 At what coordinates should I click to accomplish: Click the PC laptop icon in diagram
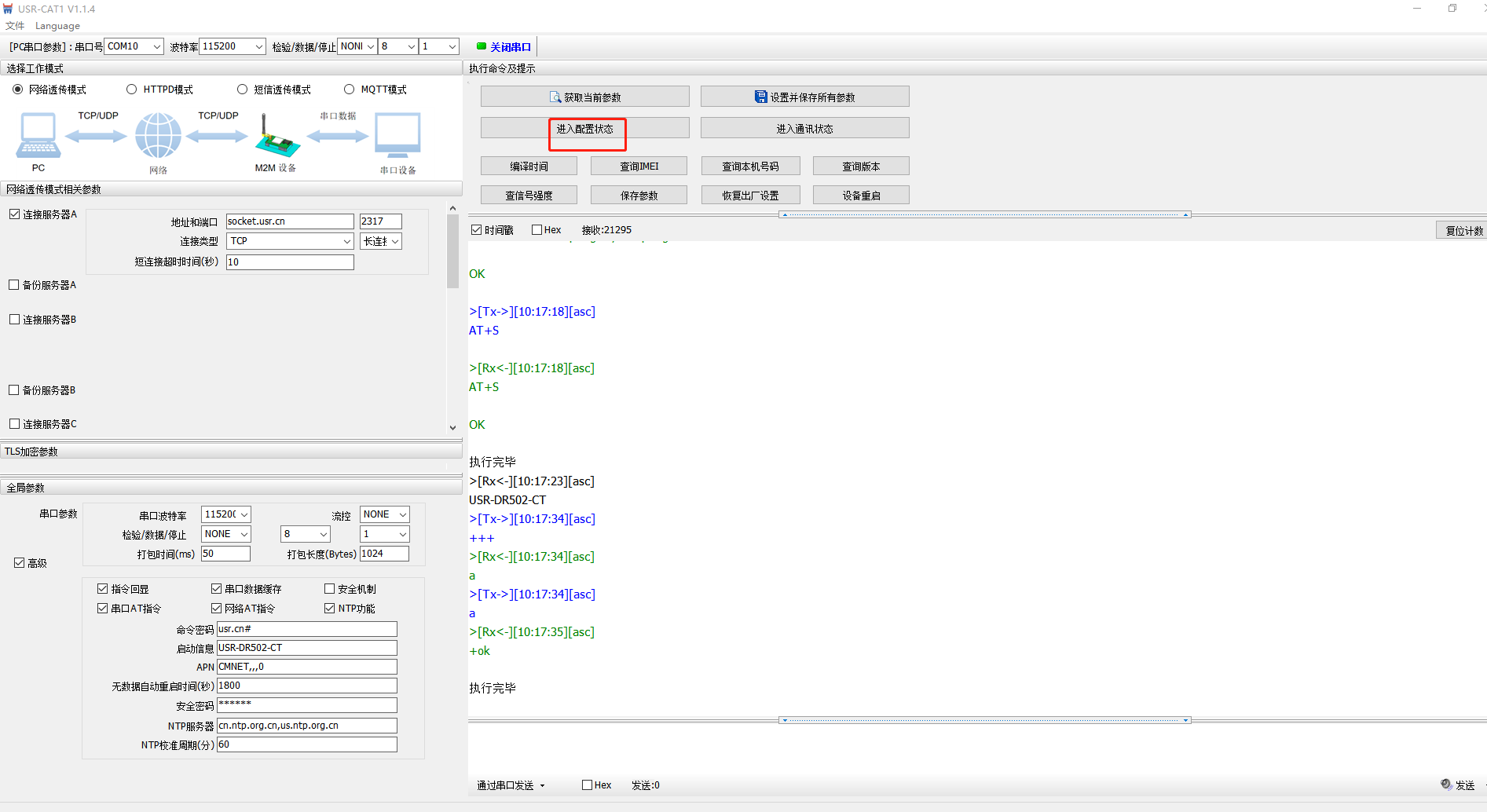[x=38, y=137]
